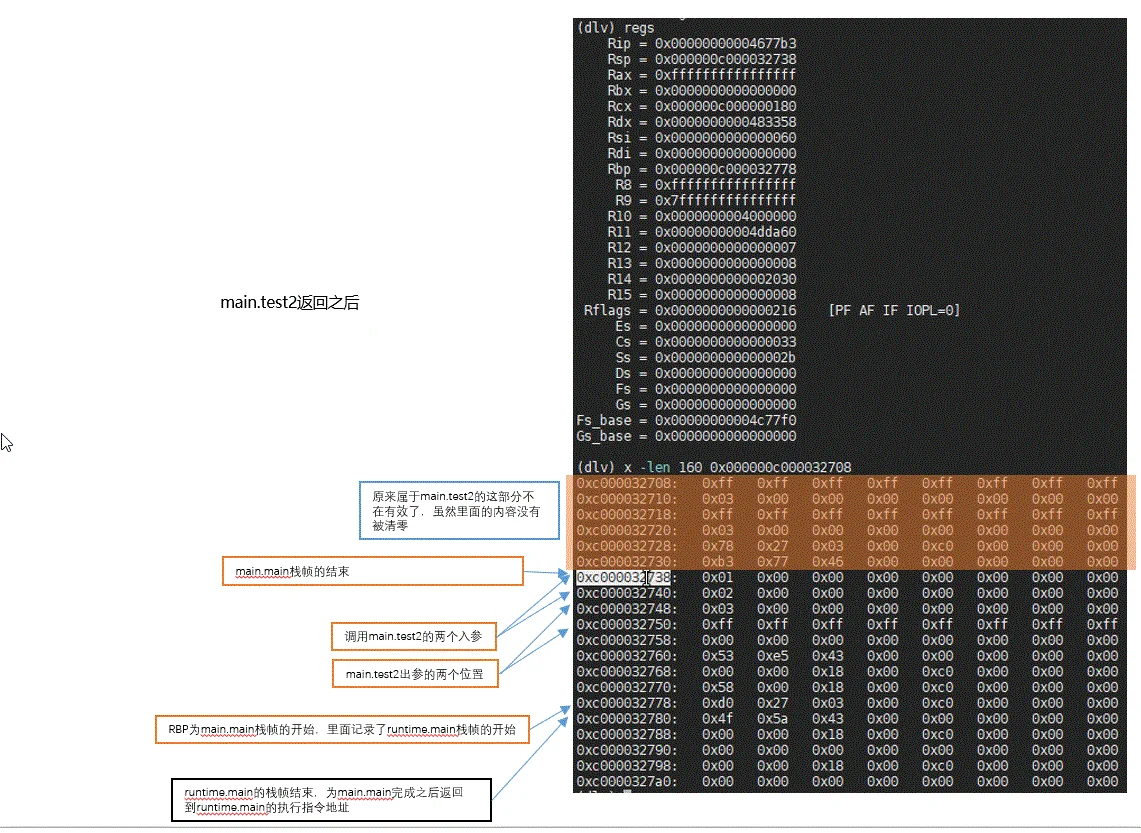This screenshot has height=833, width=1141.
Task: Click memory address label 0xc000032728
Action: pyautogui.click(x=627, y=546)
